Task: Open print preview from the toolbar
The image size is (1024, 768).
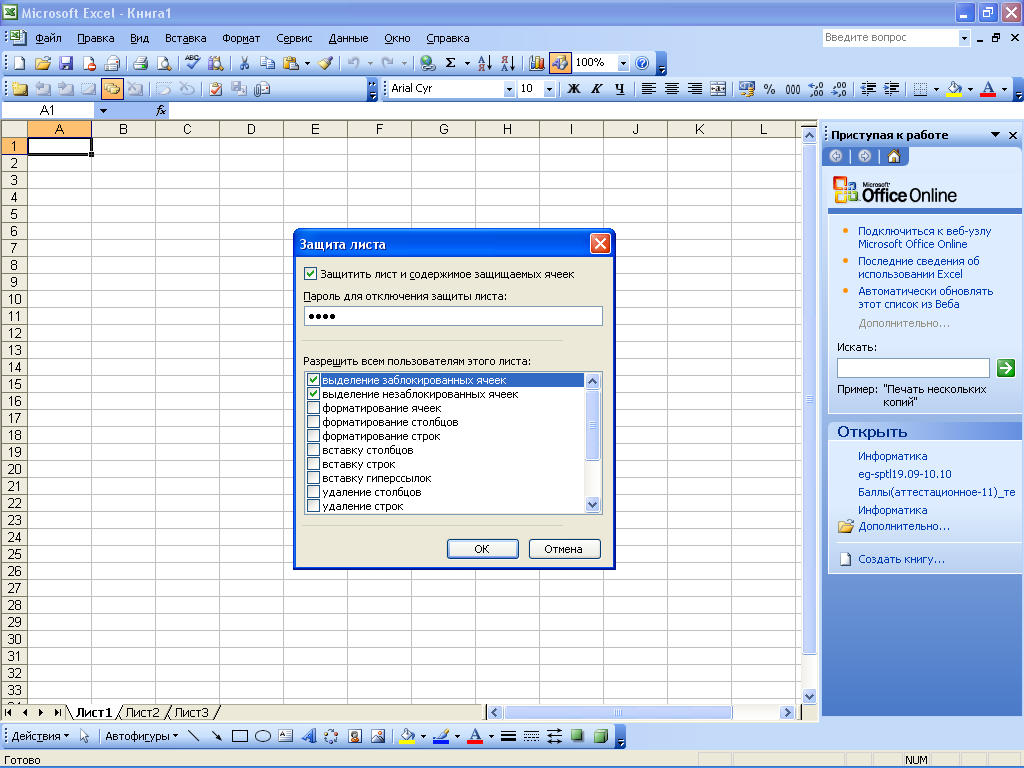Action: click(x=164, y=63)
